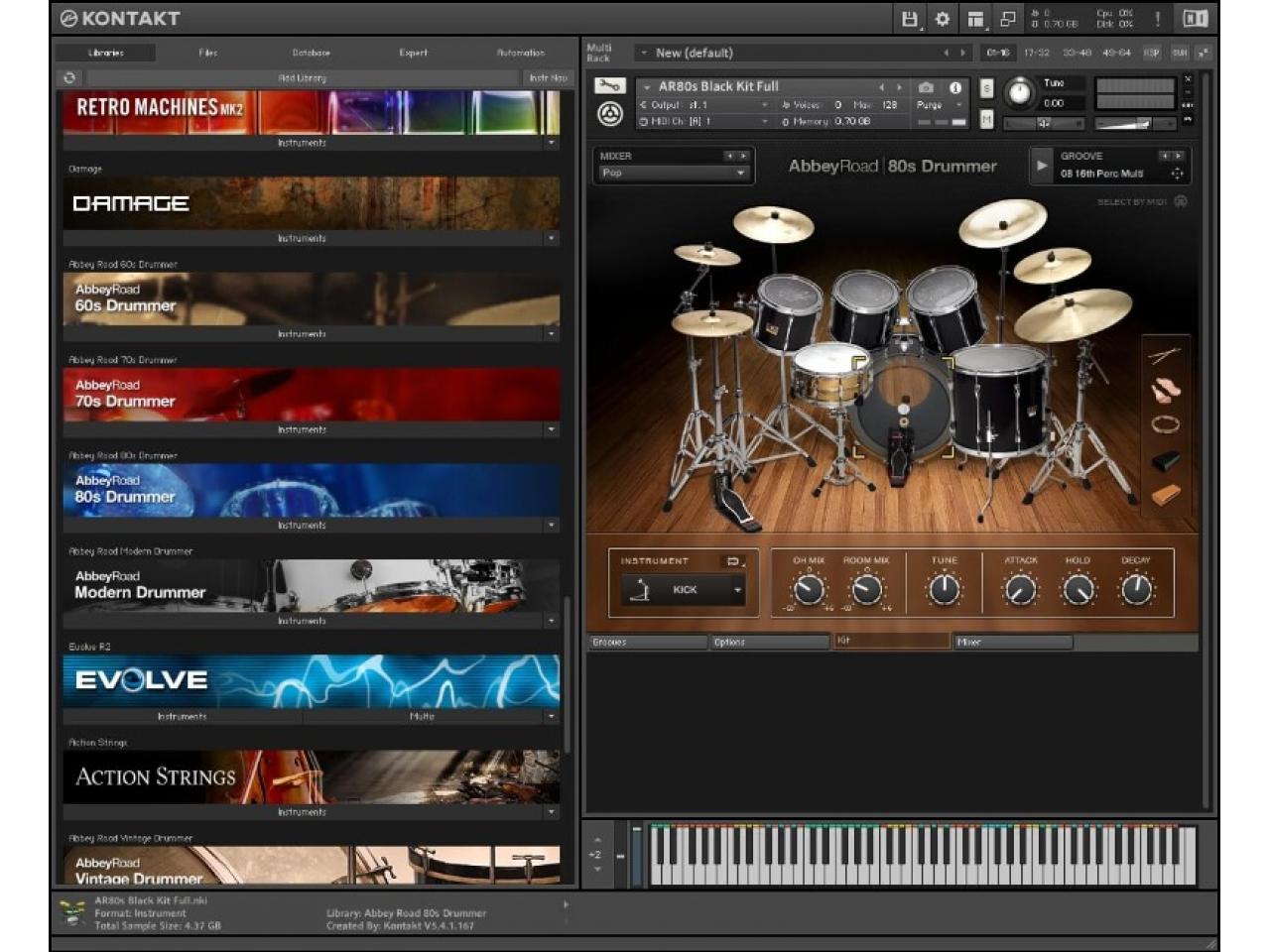
Task: Click the circular instrument icon under the wrench
Action: click(609, 115)
